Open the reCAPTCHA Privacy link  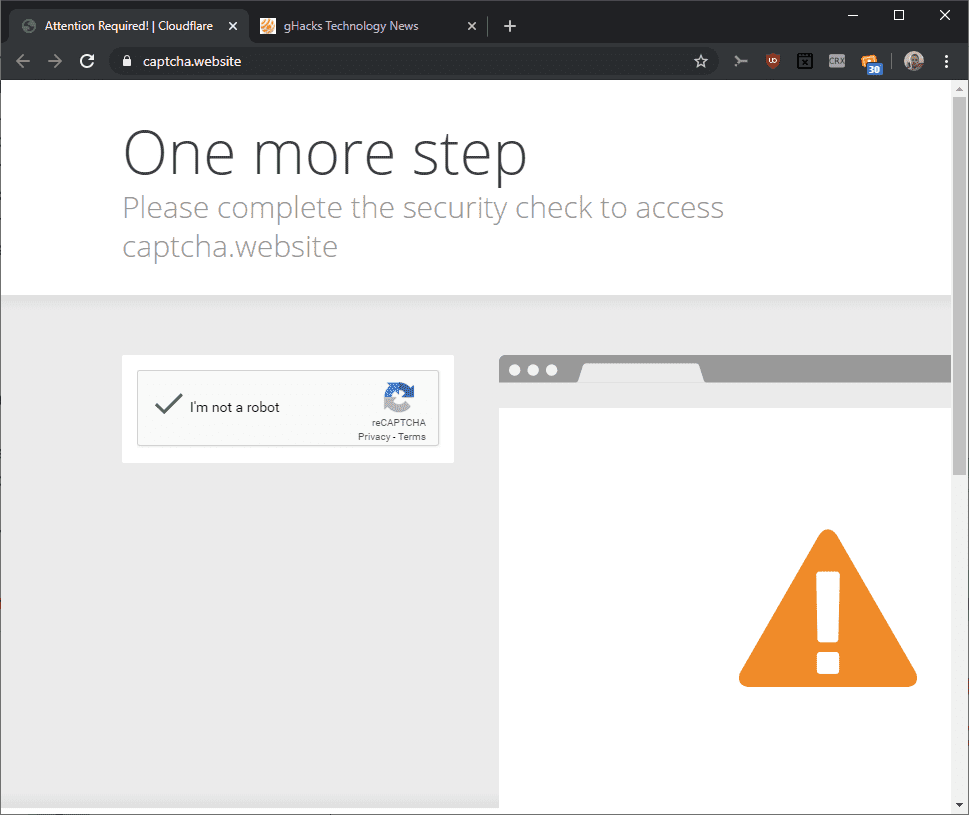click(x=373, y=437)
